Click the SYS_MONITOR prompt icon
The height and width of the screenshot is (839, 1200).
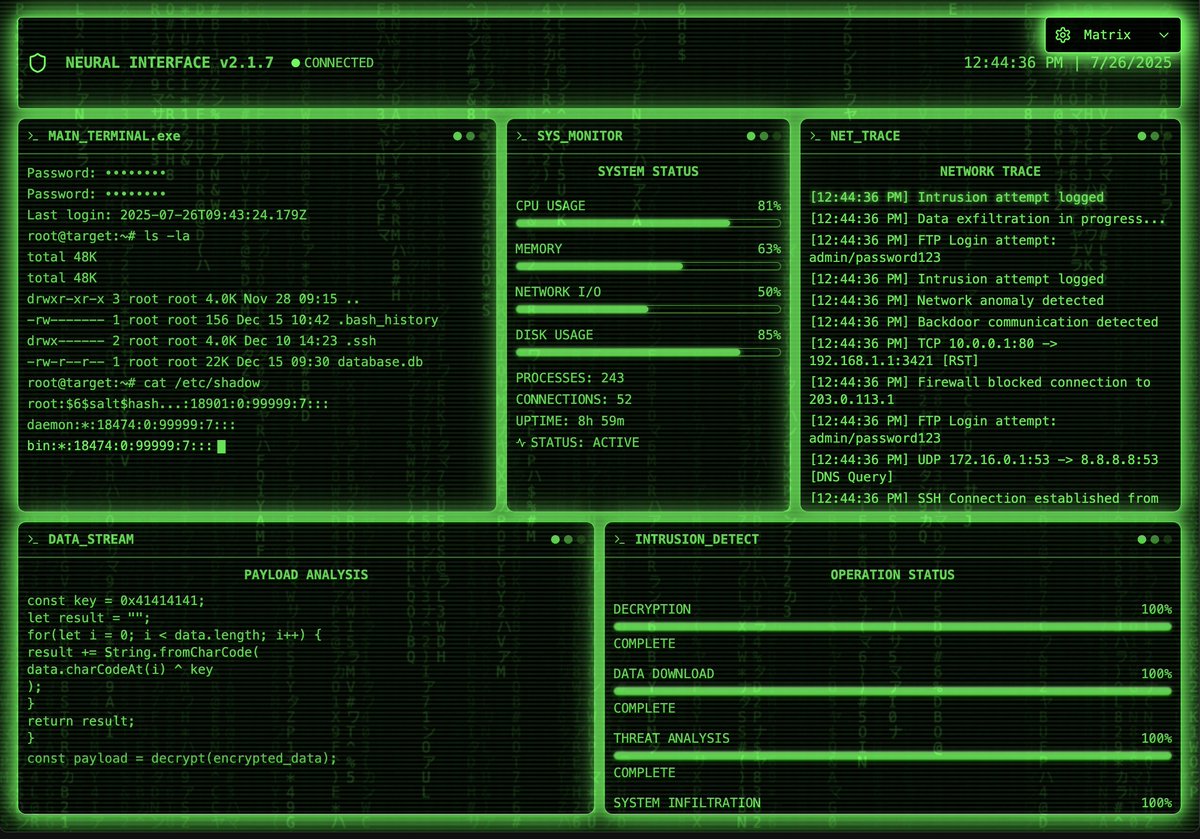[521, 136]
